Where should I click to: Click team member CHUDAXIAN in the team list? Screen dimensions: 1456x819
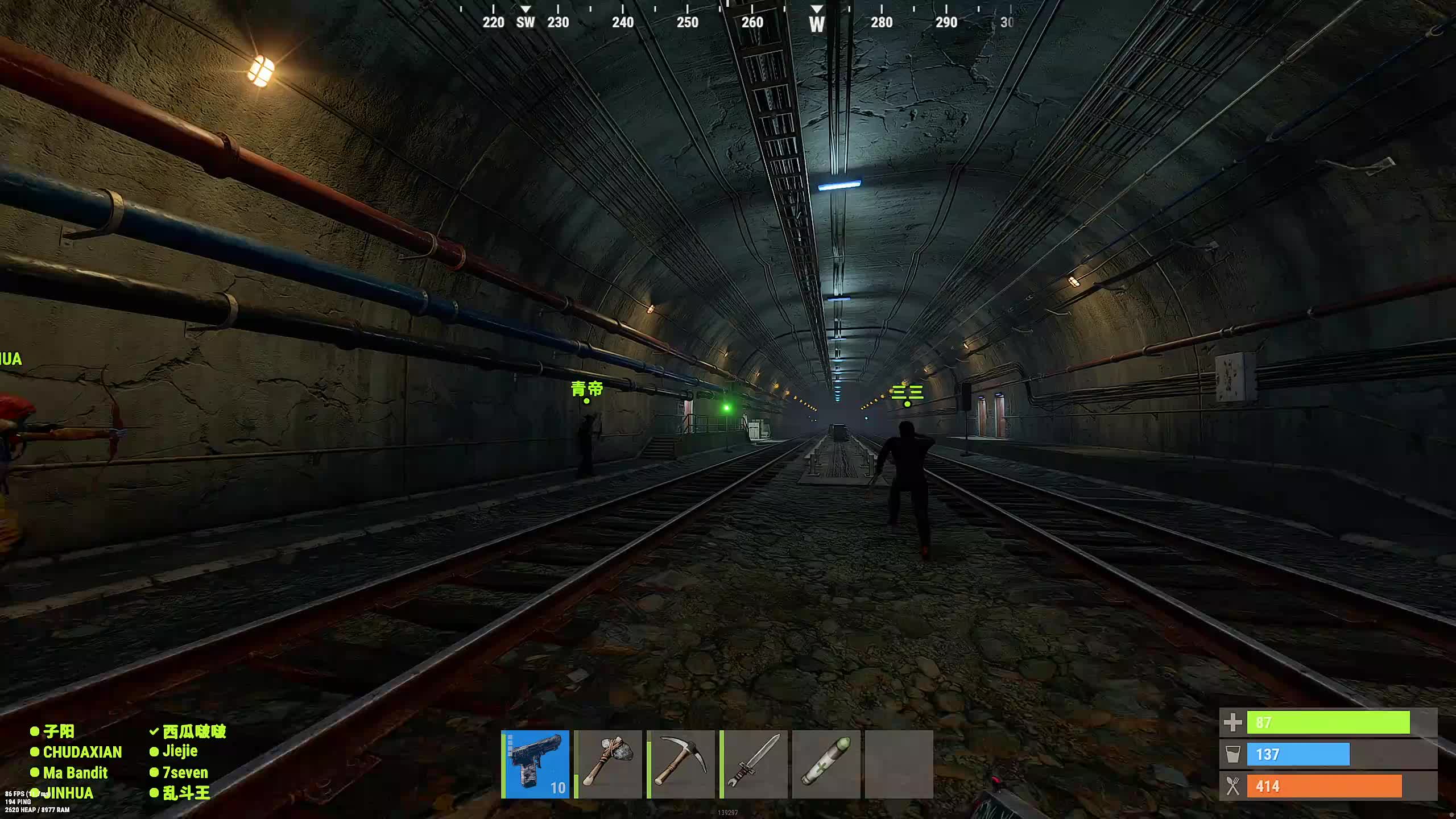click(x=82, y=752)
